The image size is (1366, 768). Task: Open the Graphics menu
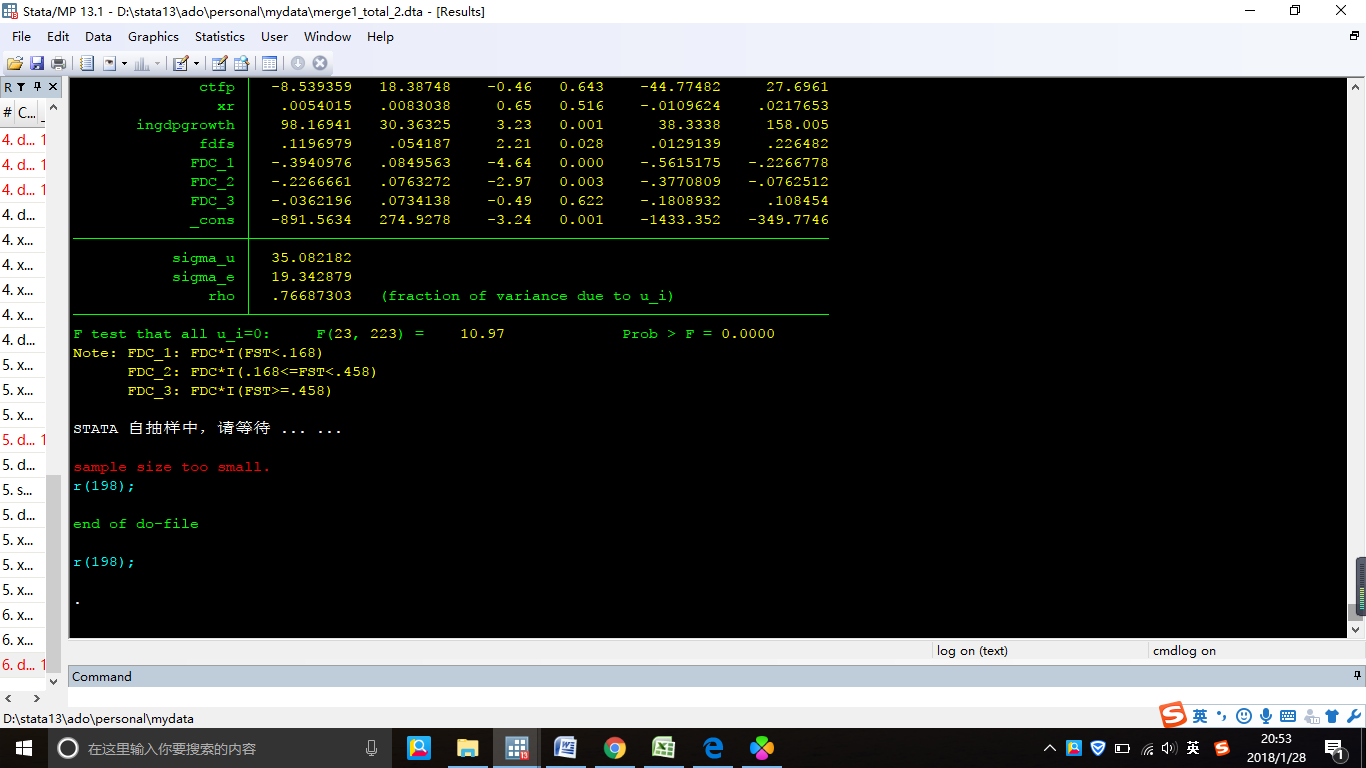[x=153, y=36]
